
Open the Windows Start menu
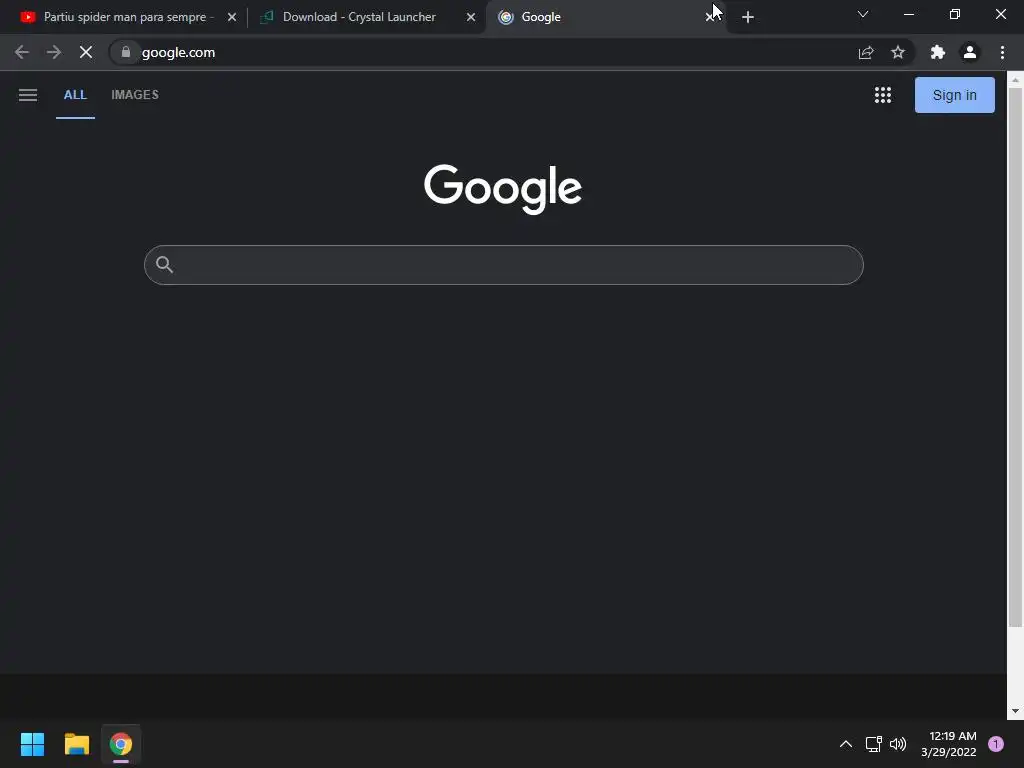click(32, 744)
